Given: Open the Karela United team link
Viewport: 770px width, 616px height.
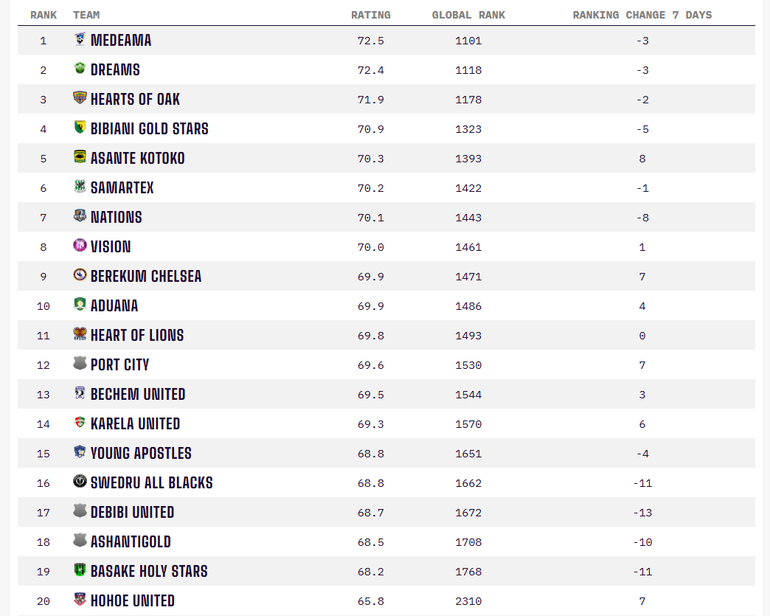Looking at the screenshot, I should (x=135, y=423).
